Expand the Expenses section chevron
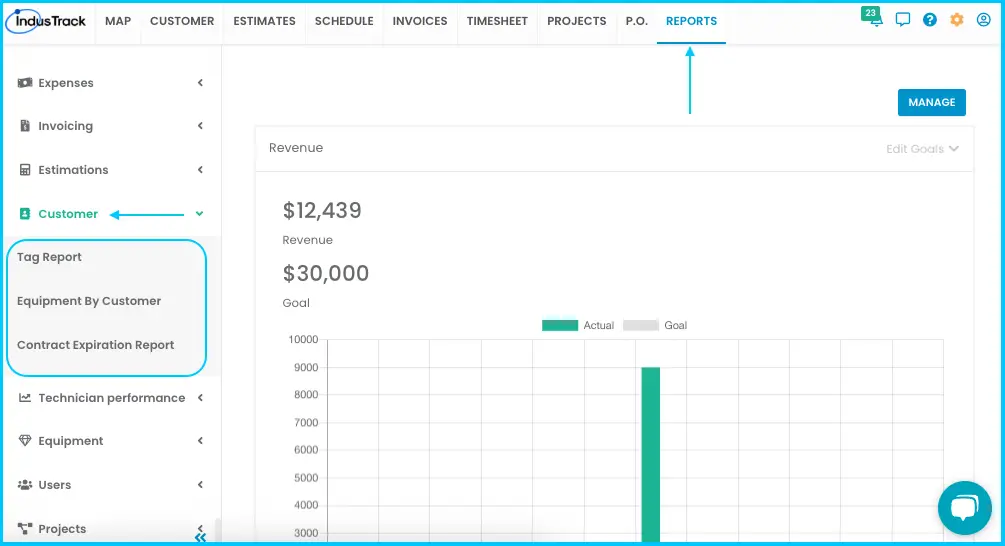 (x=201, y=83)
